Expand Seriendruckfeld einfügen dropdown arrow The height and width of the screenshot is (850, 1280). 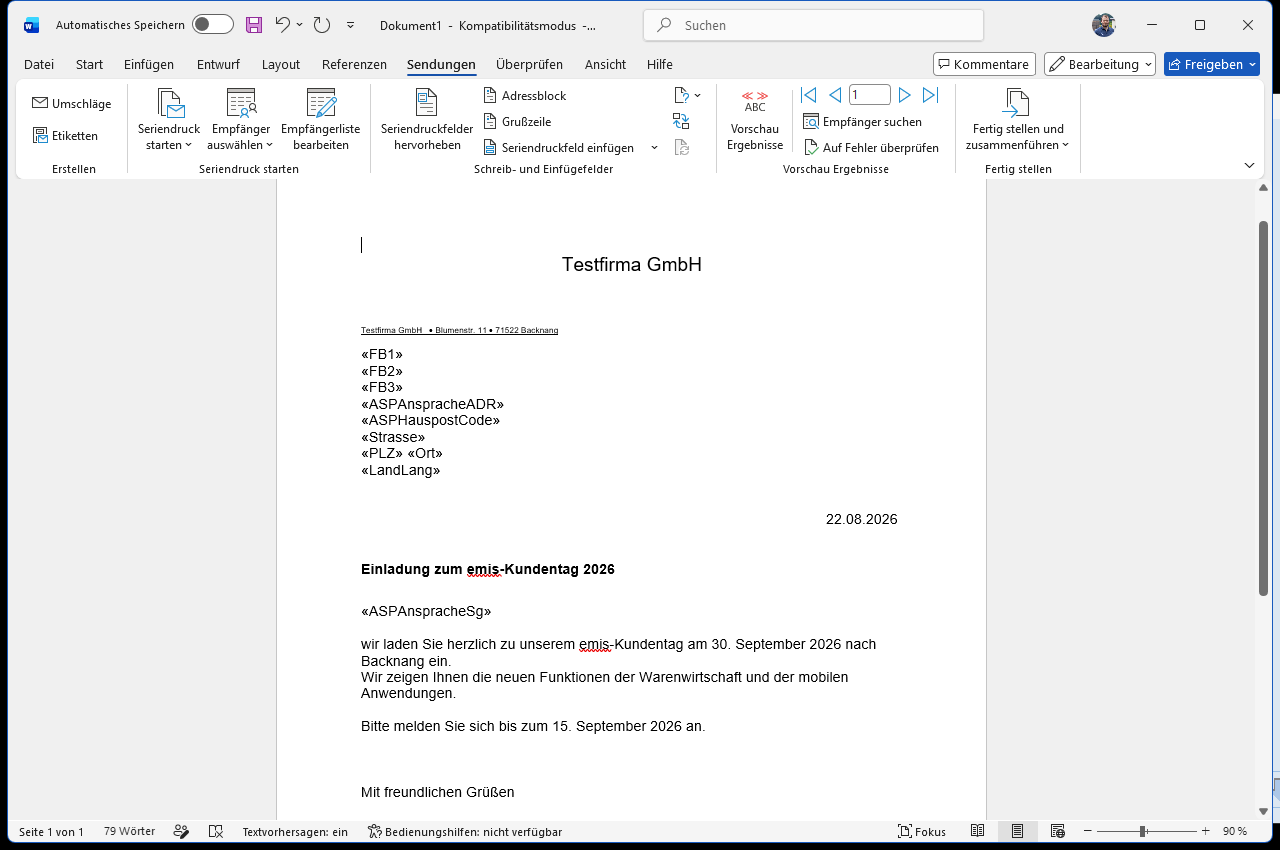(x=654, y=148)
